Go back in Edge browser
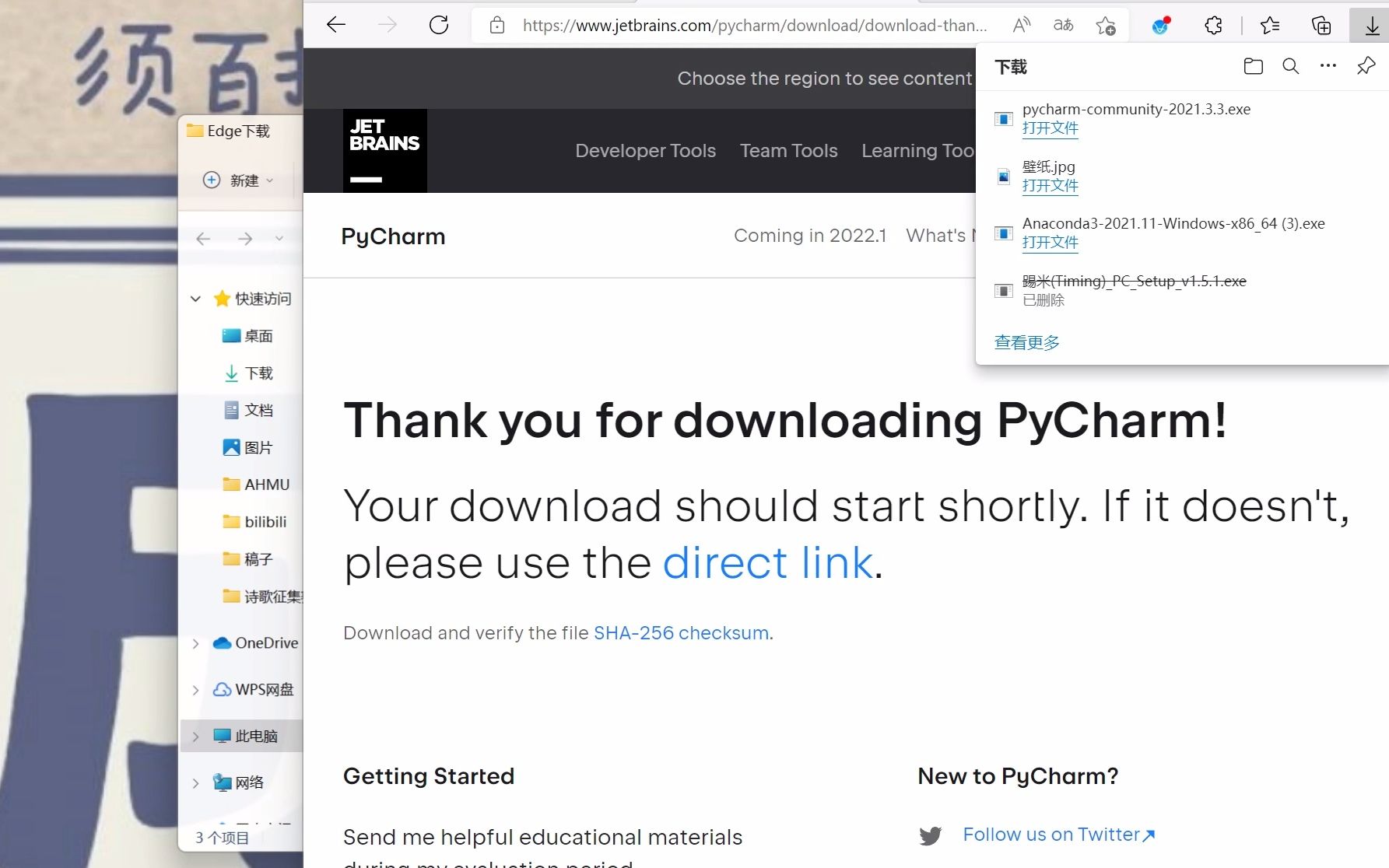Viewport: 1389px width, 868px height. [336, 25]
